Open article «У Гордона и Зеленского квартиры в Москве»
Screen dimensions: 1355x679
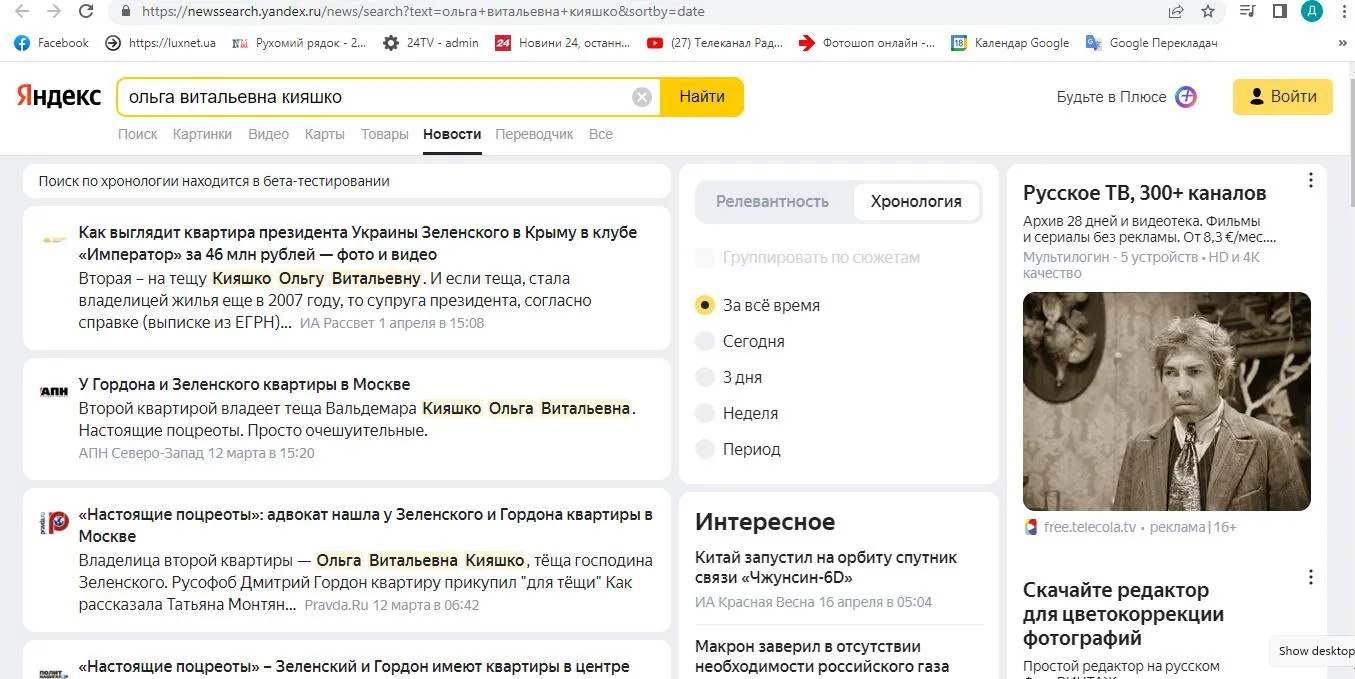pos(244,384)
